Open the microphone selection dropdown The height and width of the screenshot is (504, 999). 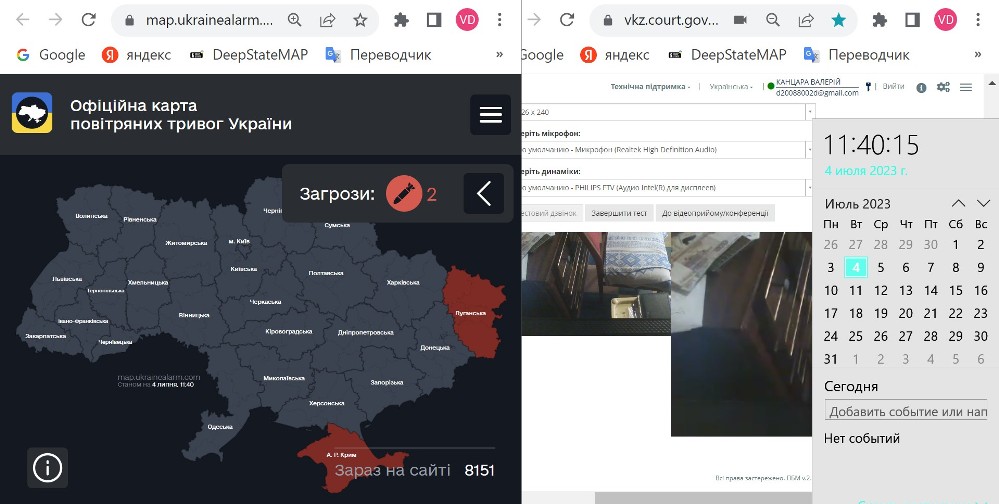[668, 150]
